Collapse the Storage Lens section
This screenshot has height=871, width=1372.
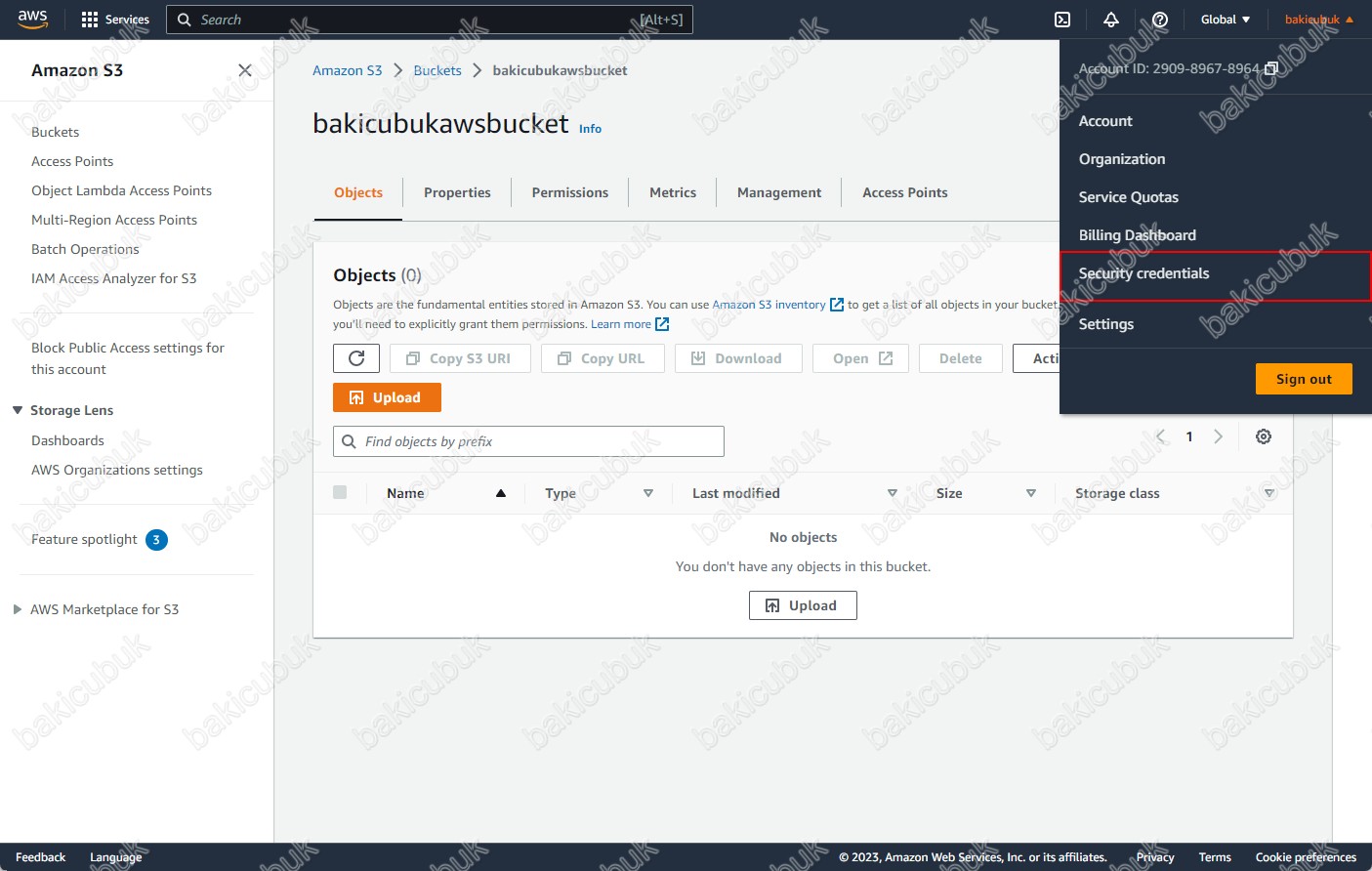(18, 410)
